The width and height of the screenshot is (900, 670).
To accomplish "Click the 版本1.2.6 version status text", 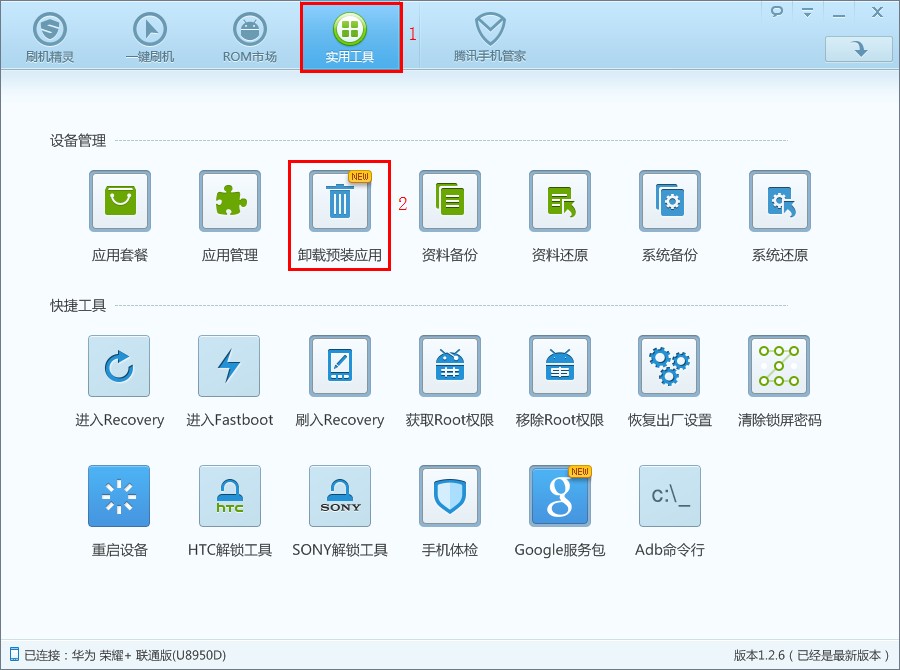I will (811, 655).
